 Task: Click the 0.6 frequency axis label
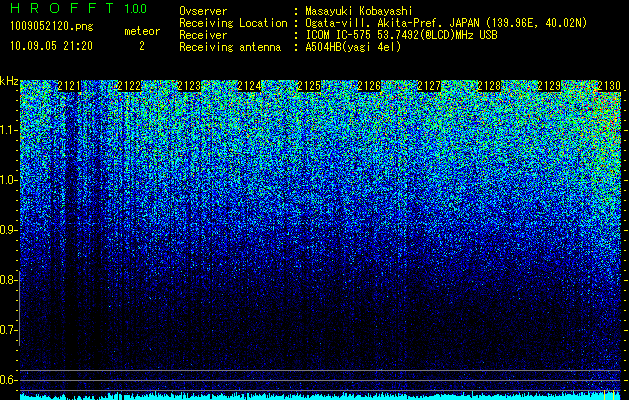tap(8, 380)
